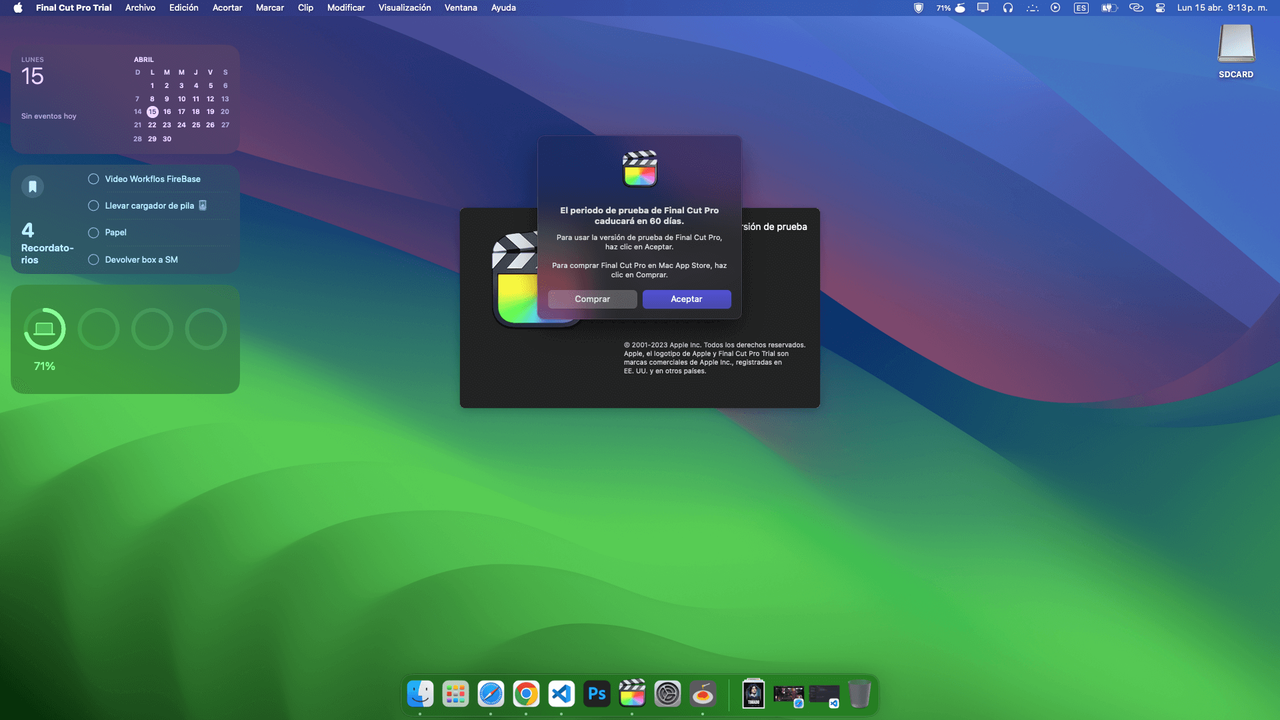Open the ES input source menu
This screenshot has height=720, width=1280.
click(x=1081, y=8)
